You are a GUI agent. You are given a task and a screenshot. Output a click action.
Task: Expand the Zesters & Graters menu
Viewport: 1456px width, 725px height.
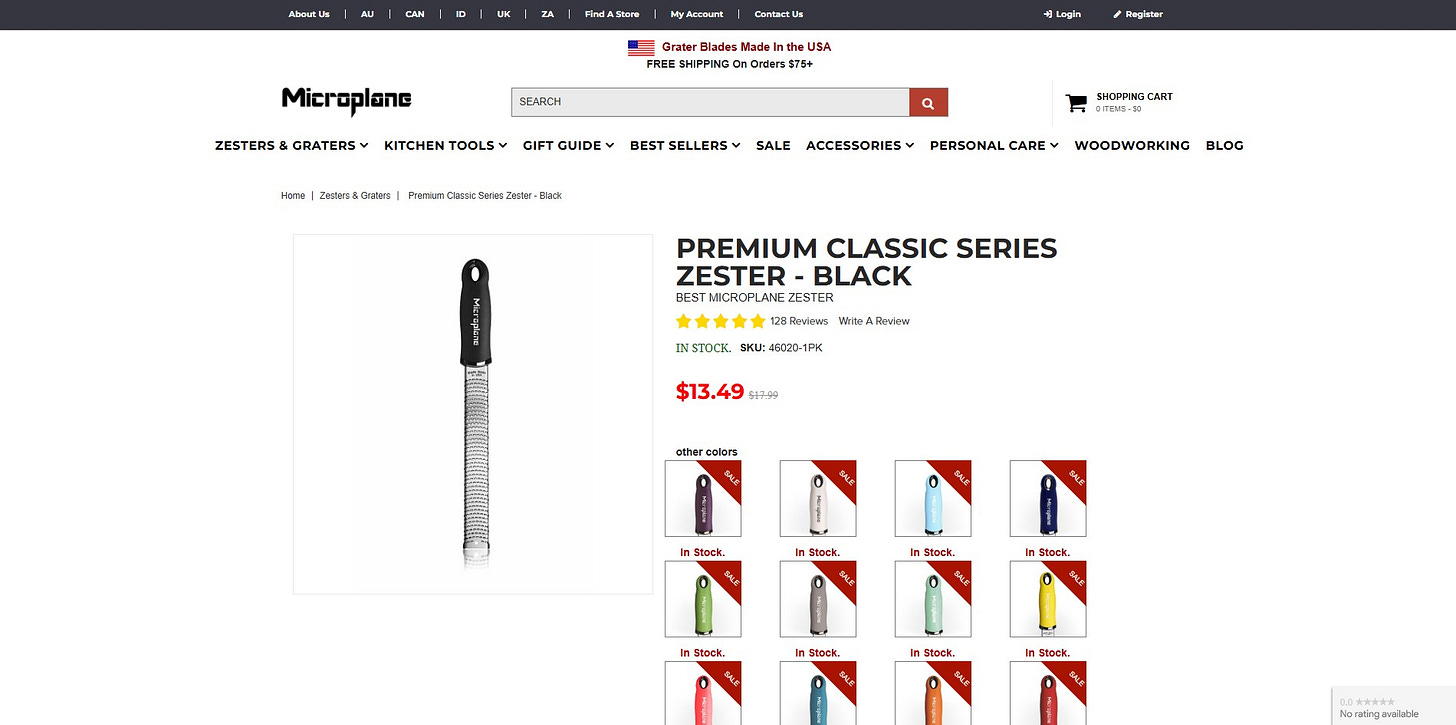[x=292, y=145]
